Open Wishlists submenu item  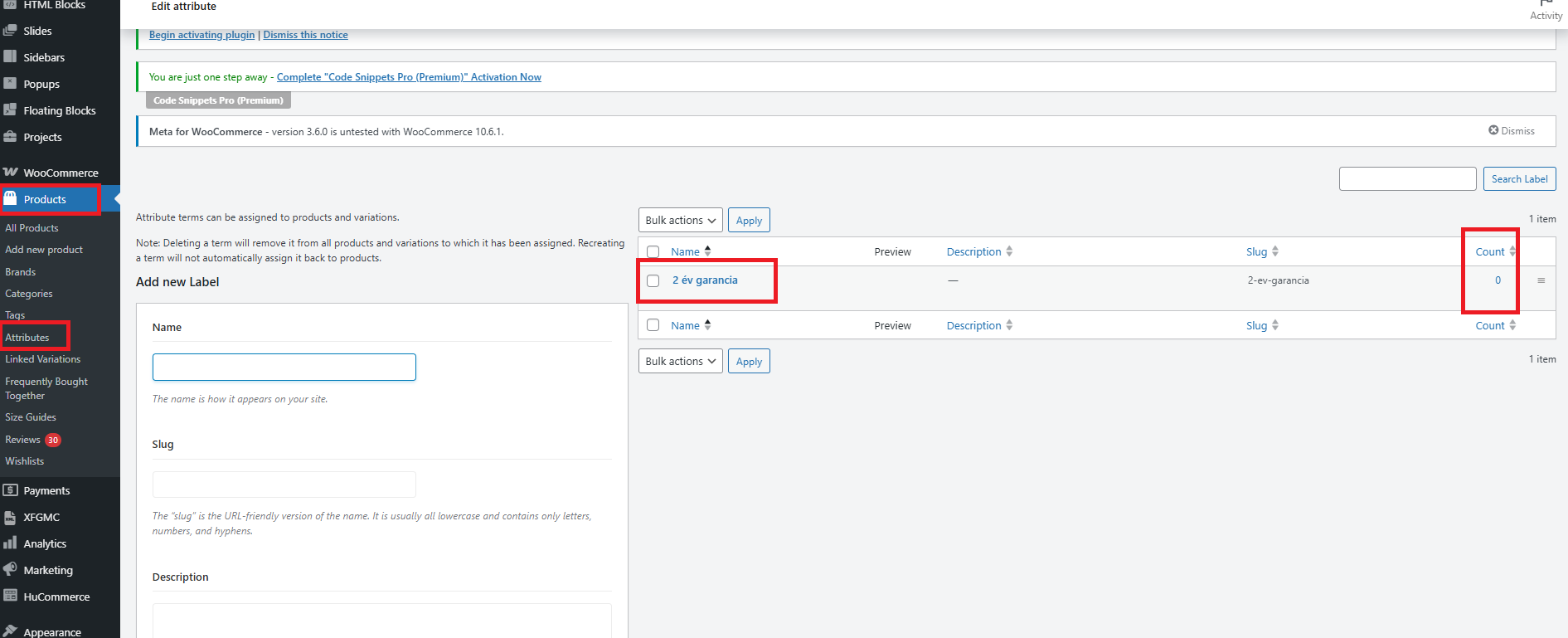coord(25,461)
